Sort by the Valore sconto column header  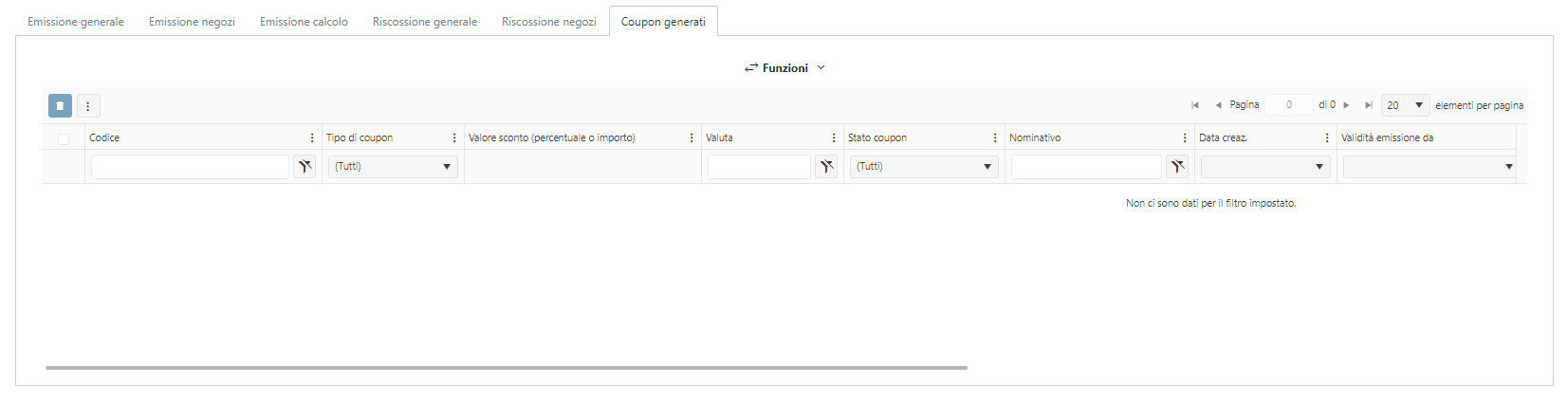click(x=552, y=138)
